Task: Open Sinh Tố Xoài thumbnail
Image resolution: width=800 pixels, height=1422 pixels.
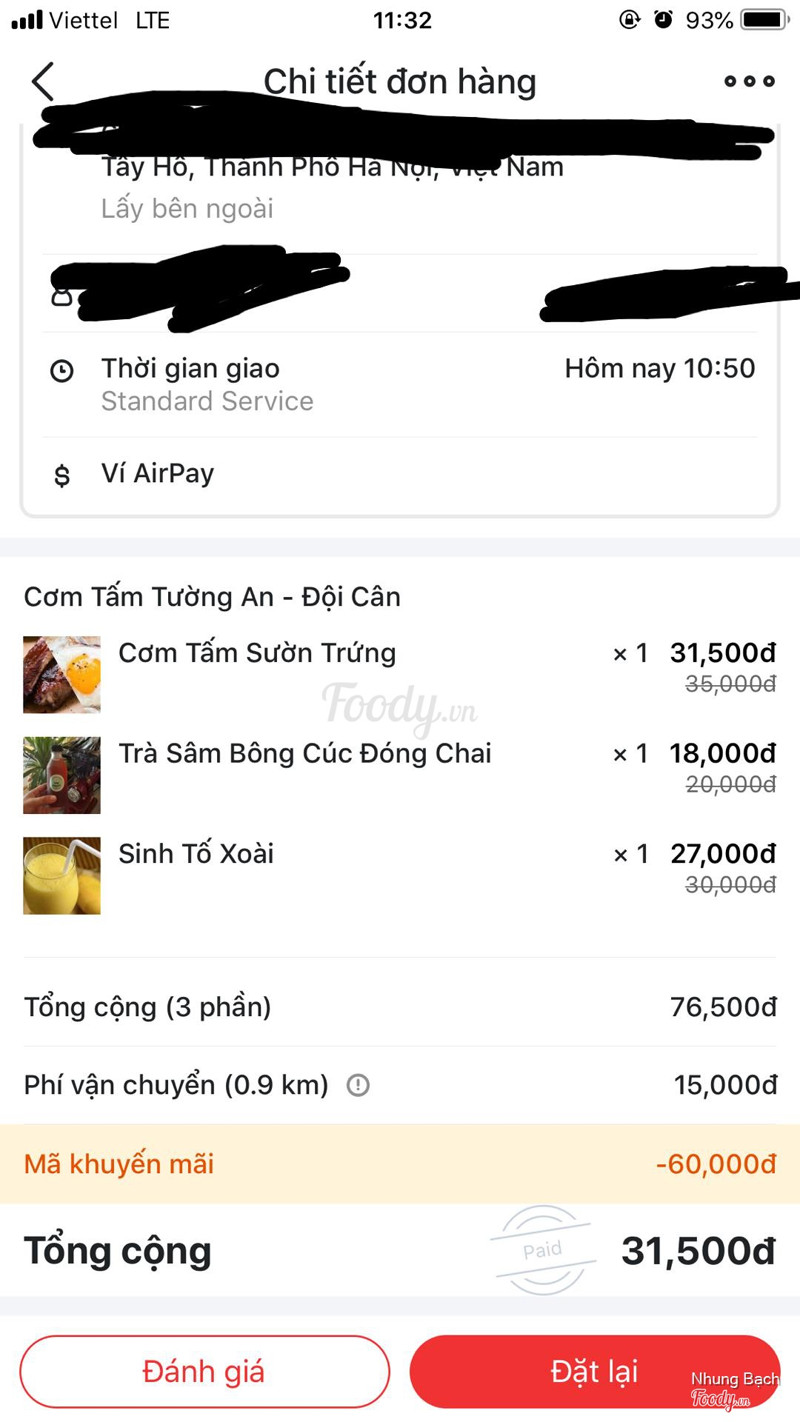Action: coord(62,875)
